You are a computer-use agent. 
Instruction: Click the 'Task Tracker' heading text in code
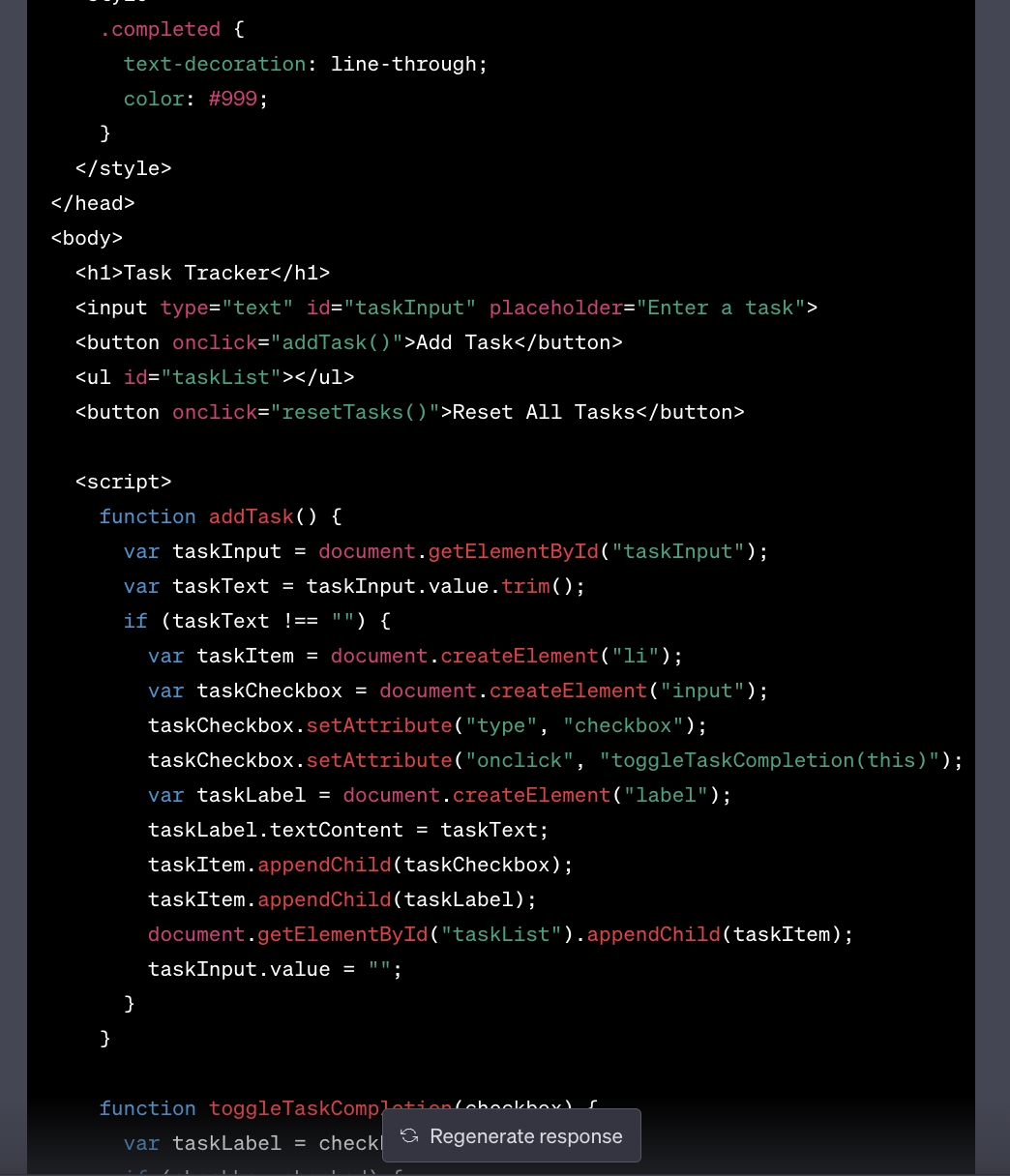tap(196, 273)
